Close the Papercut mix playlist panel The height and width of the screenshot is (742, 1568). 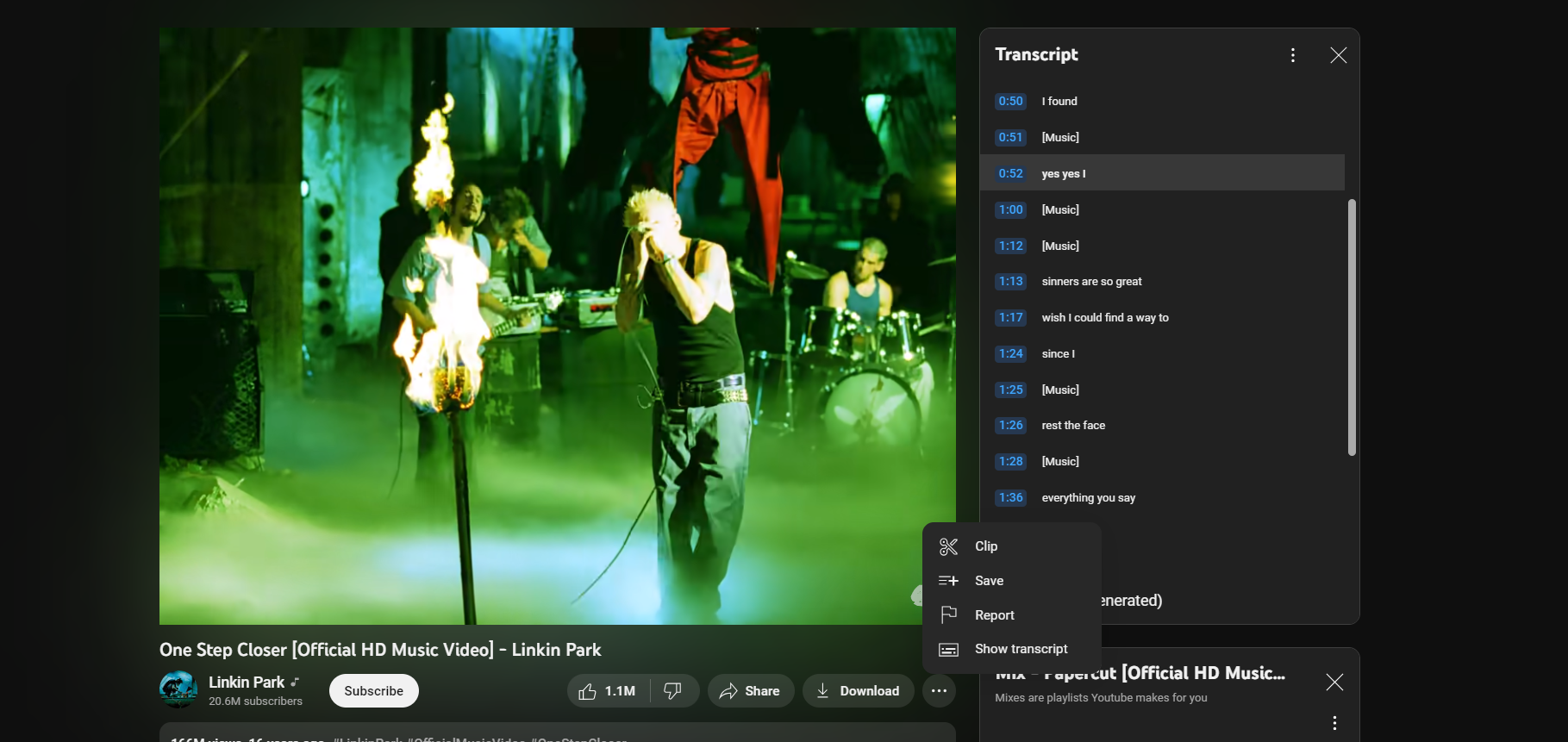[1334, 683]
